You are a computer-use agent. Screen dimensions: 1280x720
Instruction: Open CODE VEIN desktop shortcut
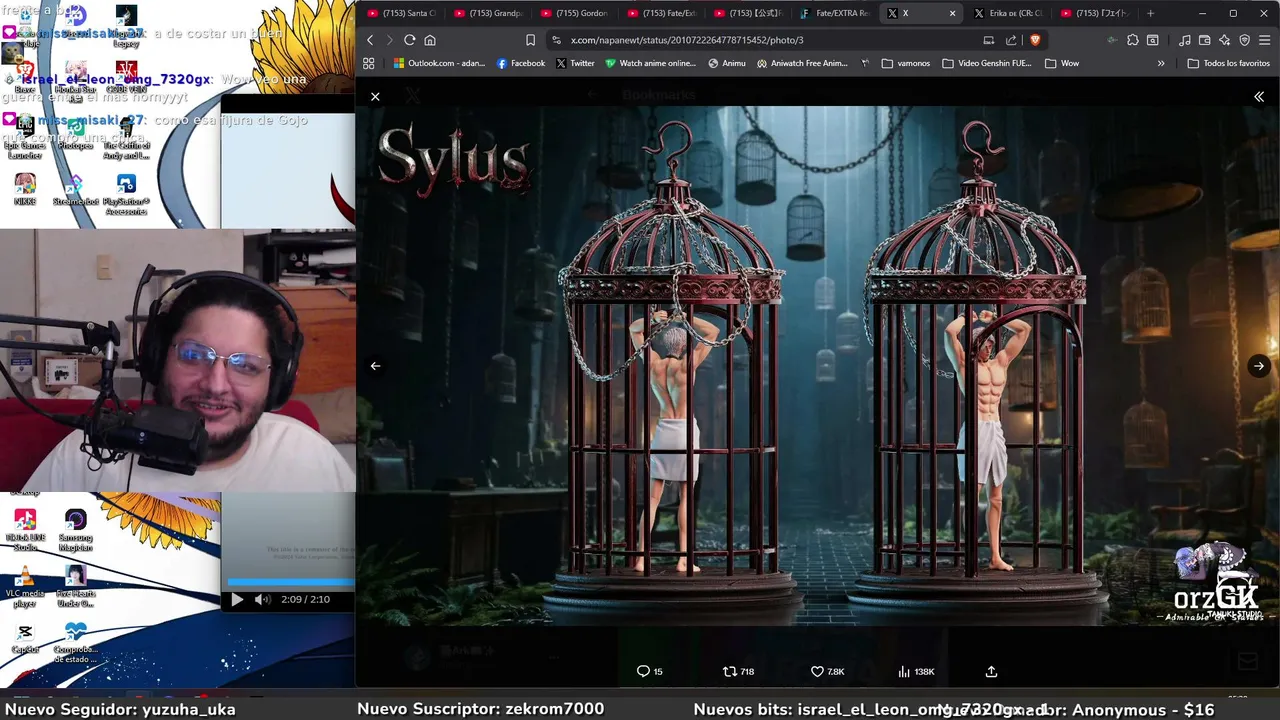(126, 77)
